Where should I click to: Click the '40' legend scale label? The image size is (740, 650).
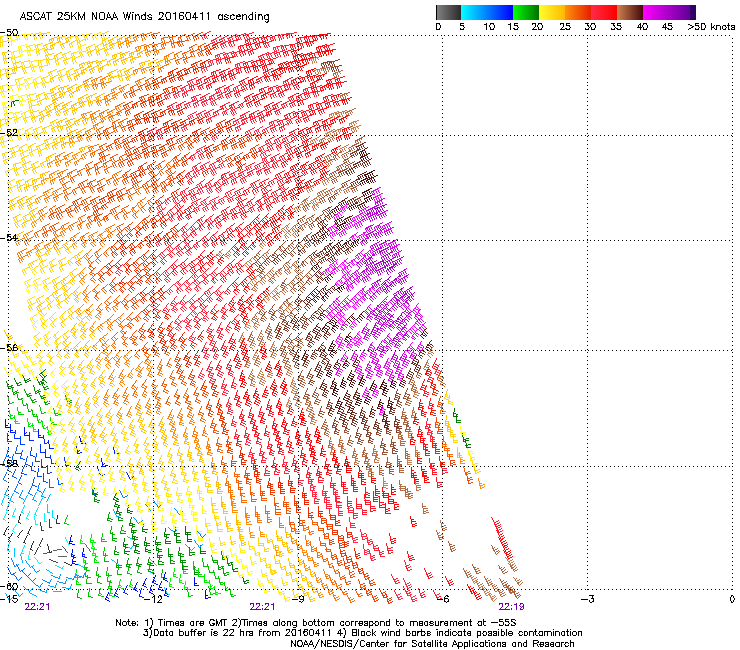(642, 26)
